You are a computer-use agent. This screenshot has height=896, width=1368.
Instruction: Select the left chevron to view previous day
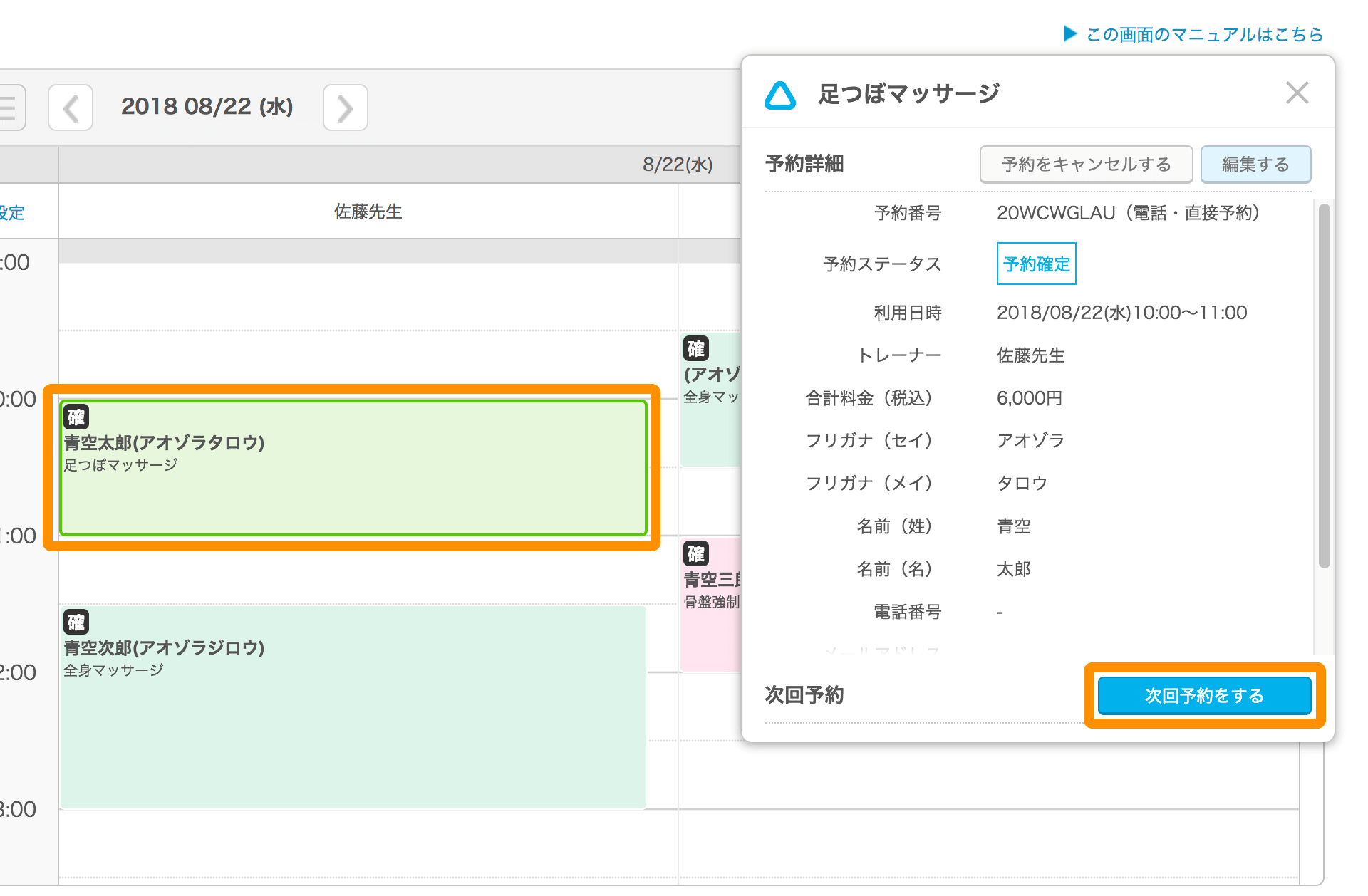[x=71, y=108]
